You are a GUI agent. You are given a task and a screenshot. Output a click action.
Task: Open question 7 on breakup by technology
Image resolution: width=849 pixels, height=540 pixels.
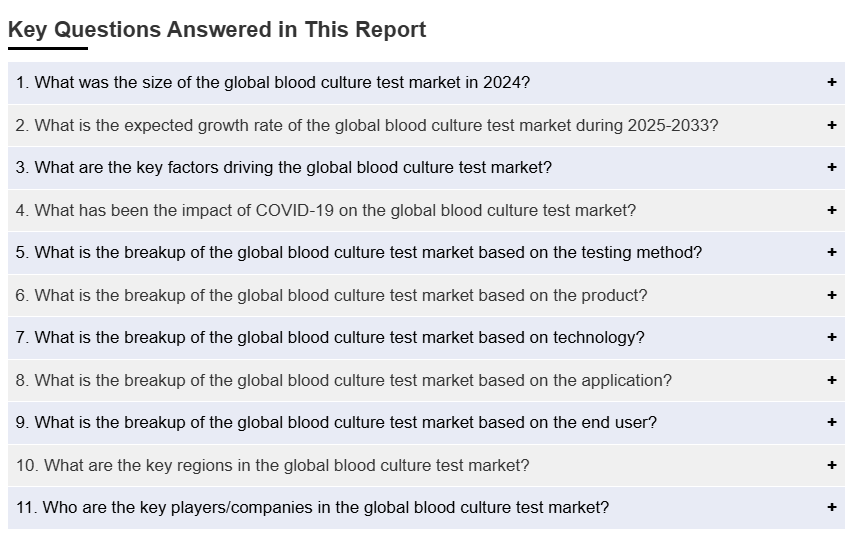point(330,338)
